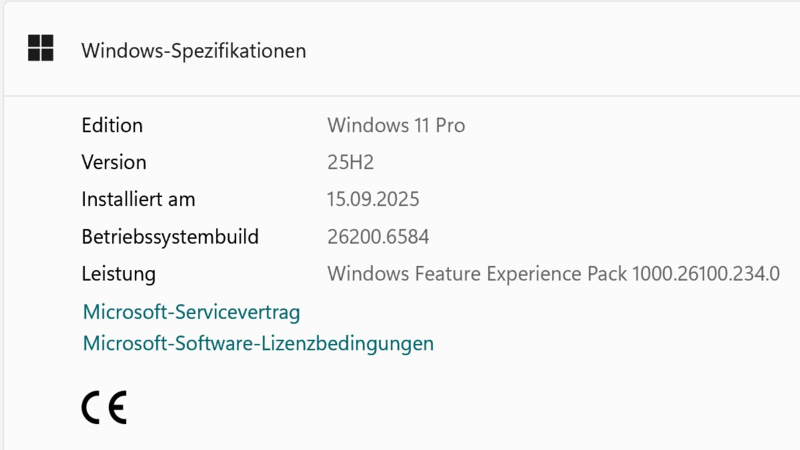Select the Version label
The image size is (800, 450).
[x=114, y=162]
